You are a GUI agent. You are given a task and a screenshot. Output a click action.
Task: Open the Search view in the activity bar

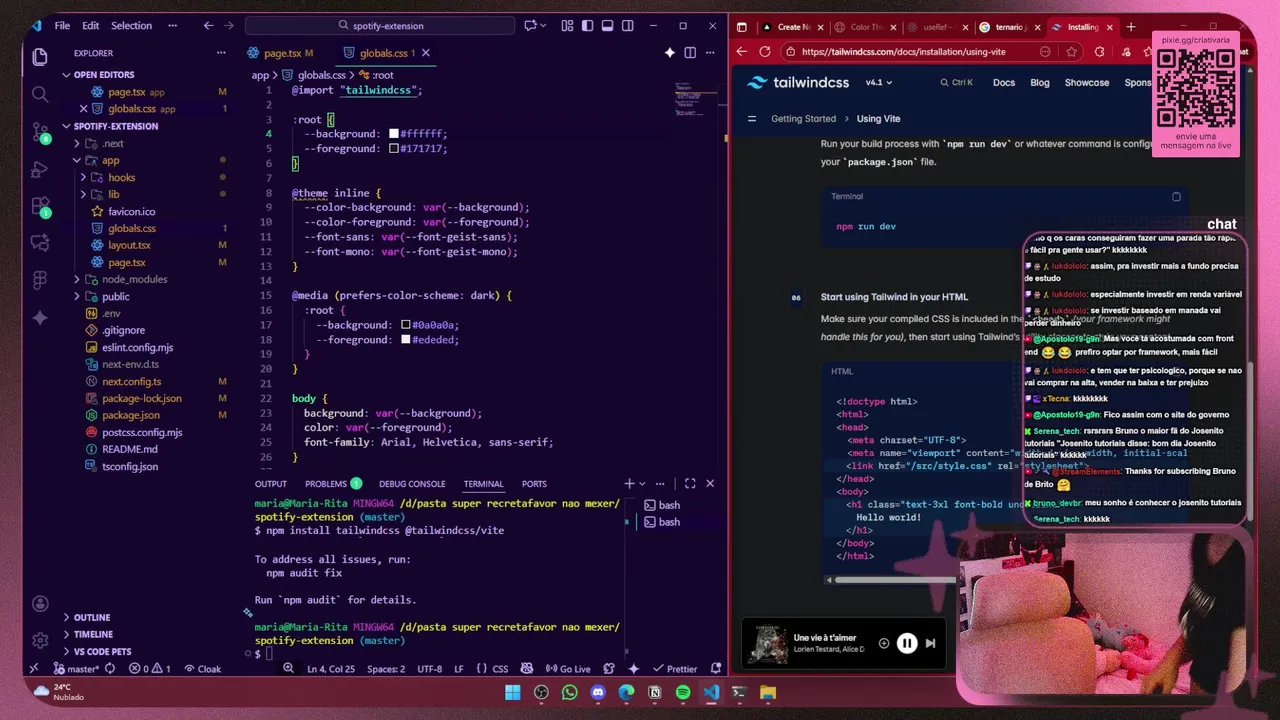(40, 94)
